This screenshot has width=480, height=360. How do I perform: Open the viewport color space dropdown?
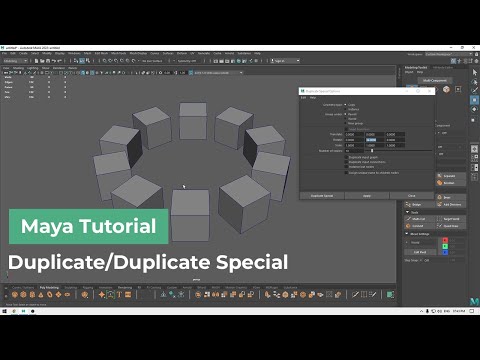218,72
